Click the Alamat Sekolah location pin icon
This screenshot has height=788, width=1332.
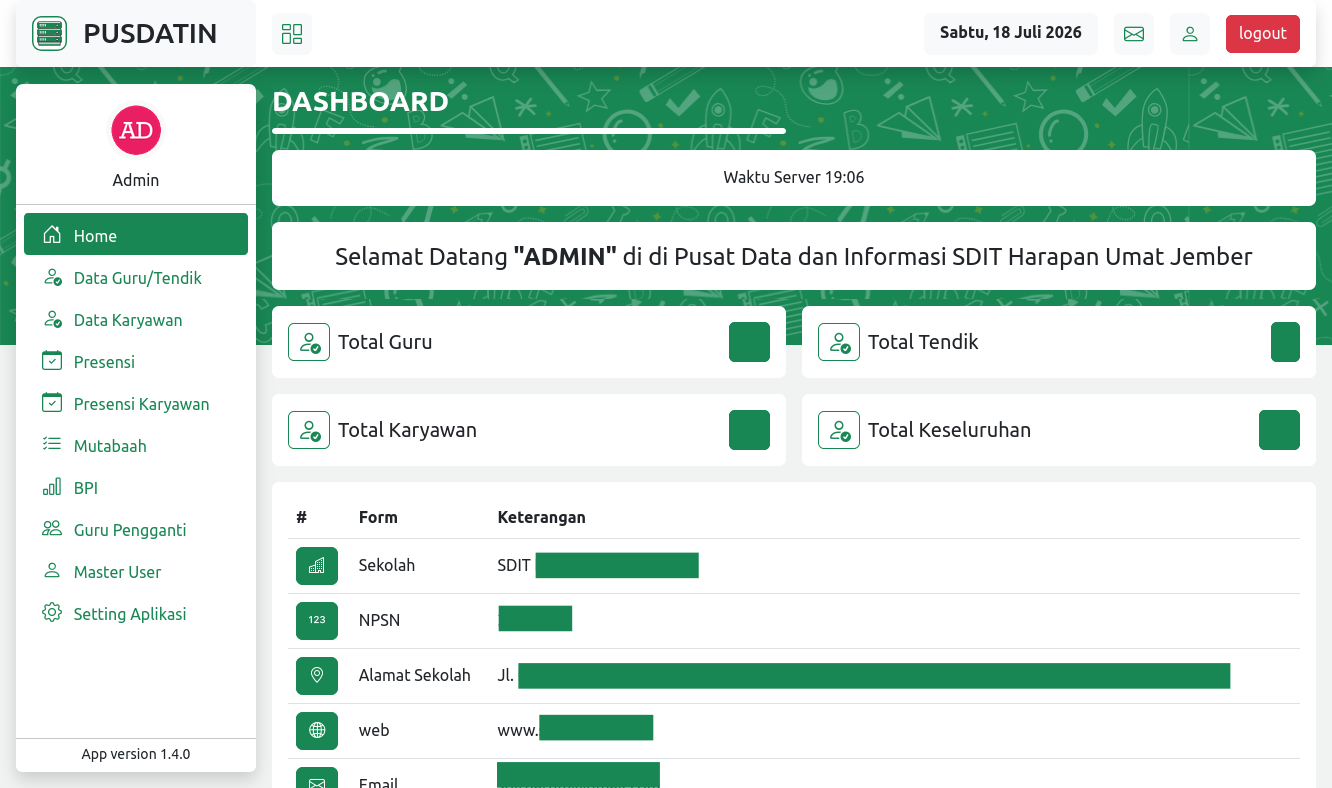click(x=317, y=675)
